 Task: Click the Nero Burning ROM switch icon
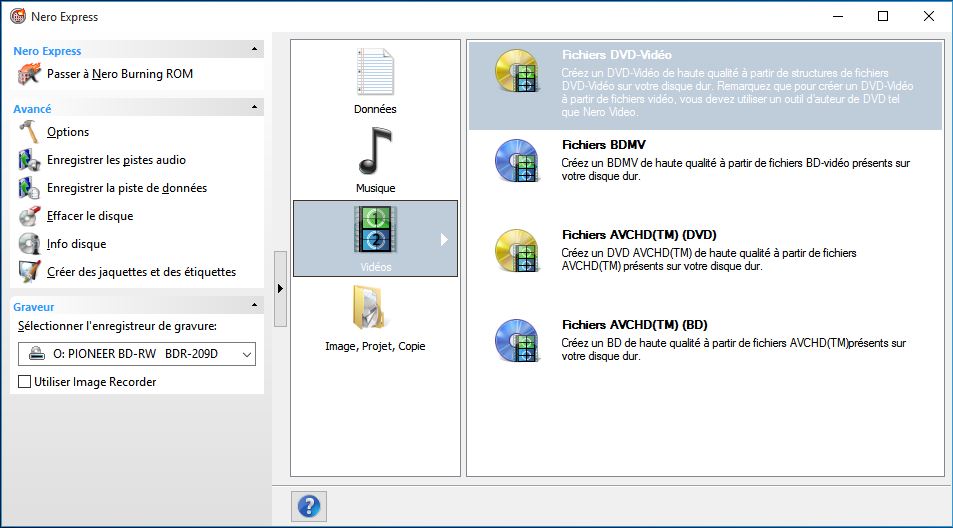29,74
